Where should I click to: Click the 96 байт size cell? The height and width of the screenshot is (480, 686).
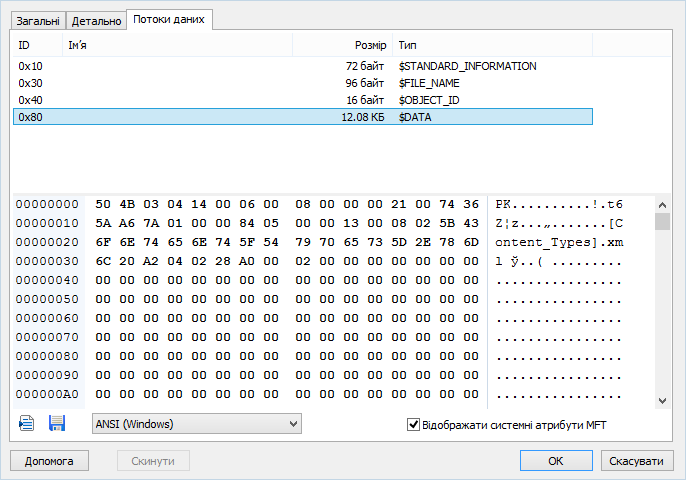[365, 83]
